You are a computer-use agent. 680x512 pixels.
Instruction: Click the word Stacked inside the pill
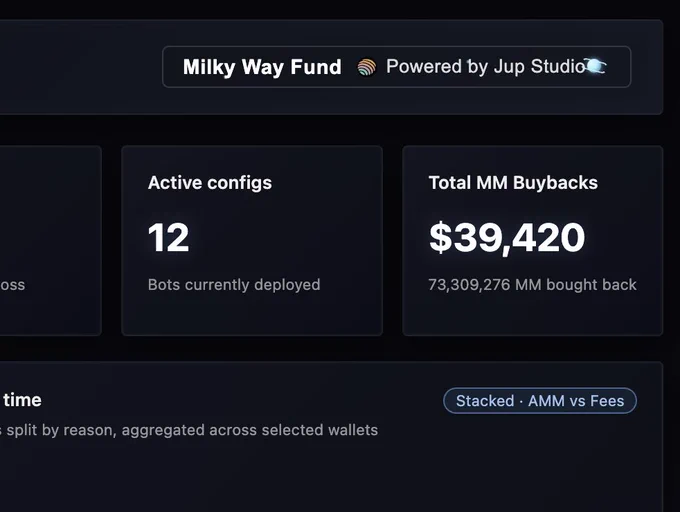click(x=485, y=401)
